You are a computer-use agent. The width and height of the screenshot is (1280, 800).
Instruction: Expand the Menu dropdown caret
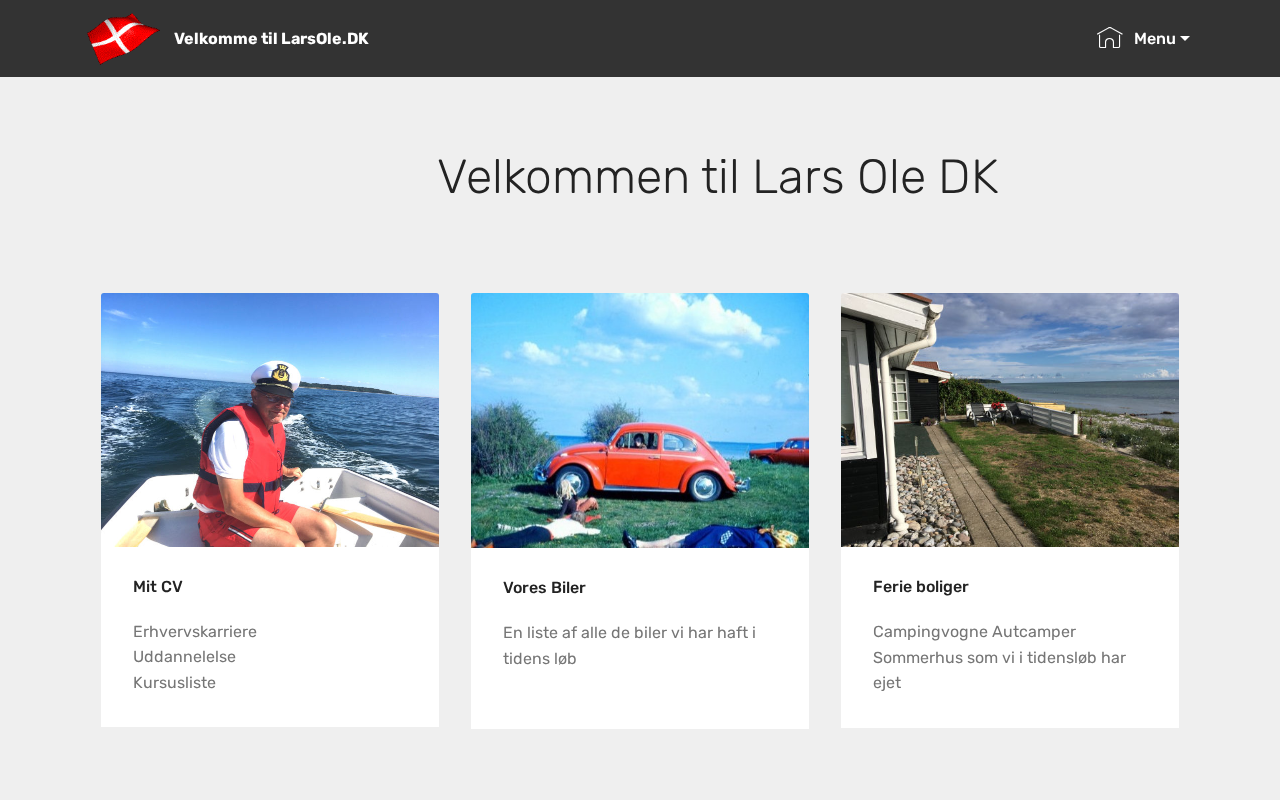click(1185, 39)
